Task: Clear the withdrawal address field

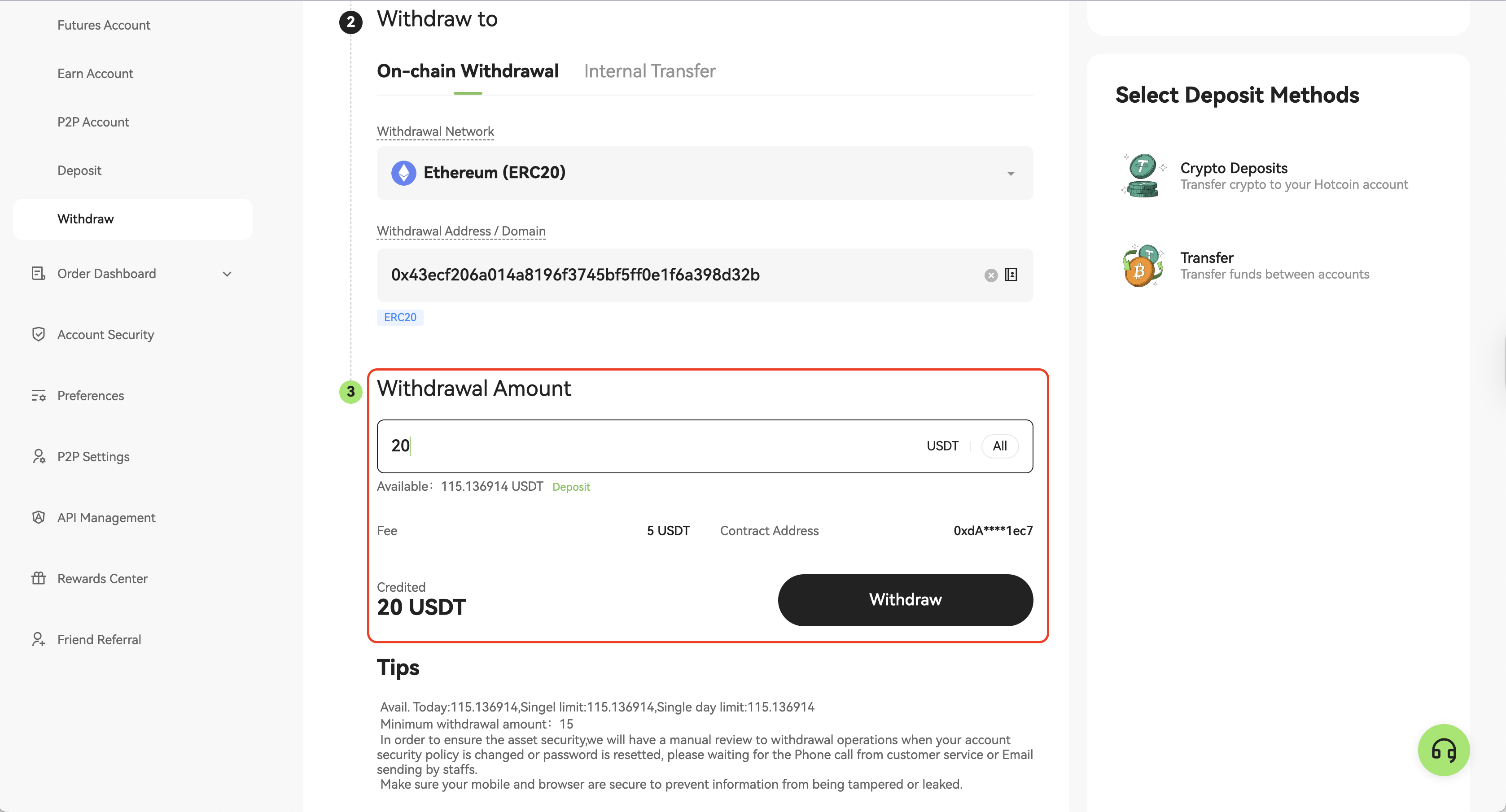Action: click(x=990, y=275)
